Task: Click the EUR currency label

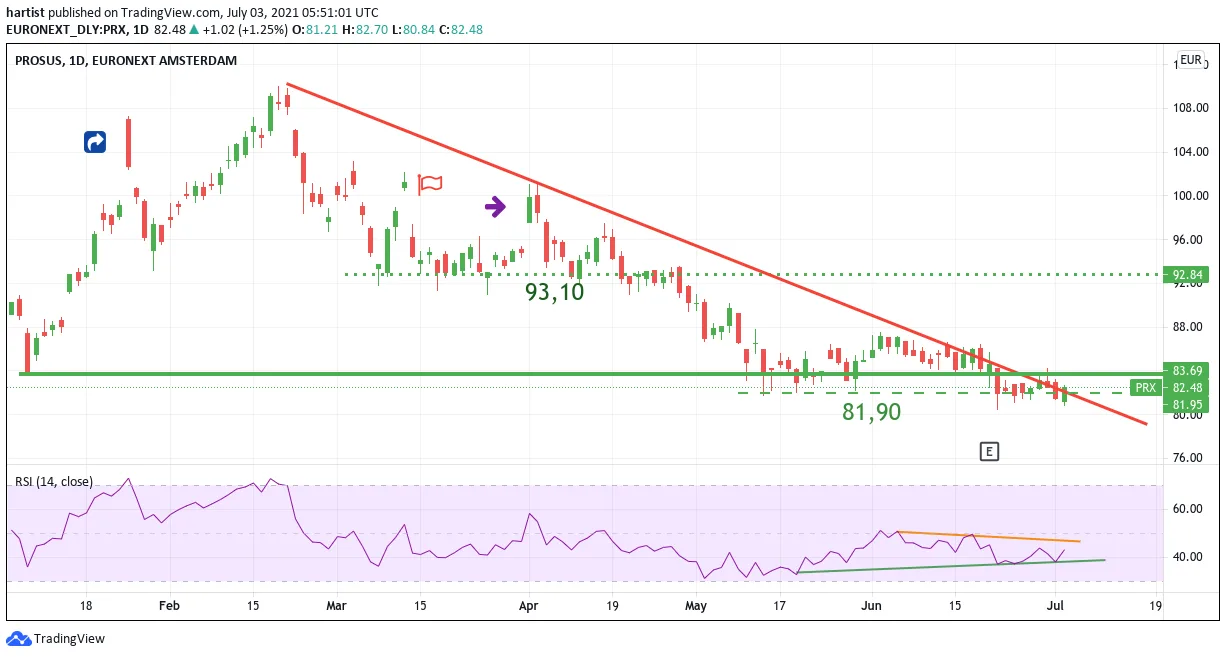Action: [x=1190, y=60]
